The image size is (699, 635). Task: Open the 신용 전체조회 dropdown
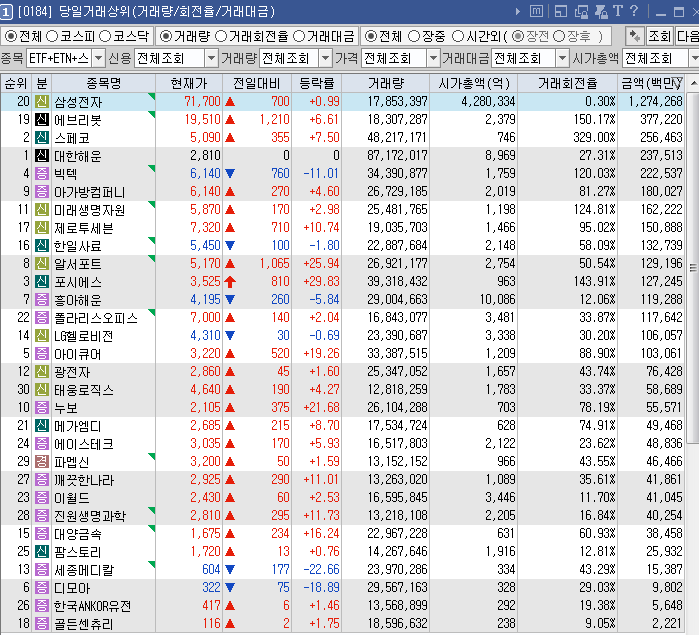pyautogui.click(x=211, y=58)
